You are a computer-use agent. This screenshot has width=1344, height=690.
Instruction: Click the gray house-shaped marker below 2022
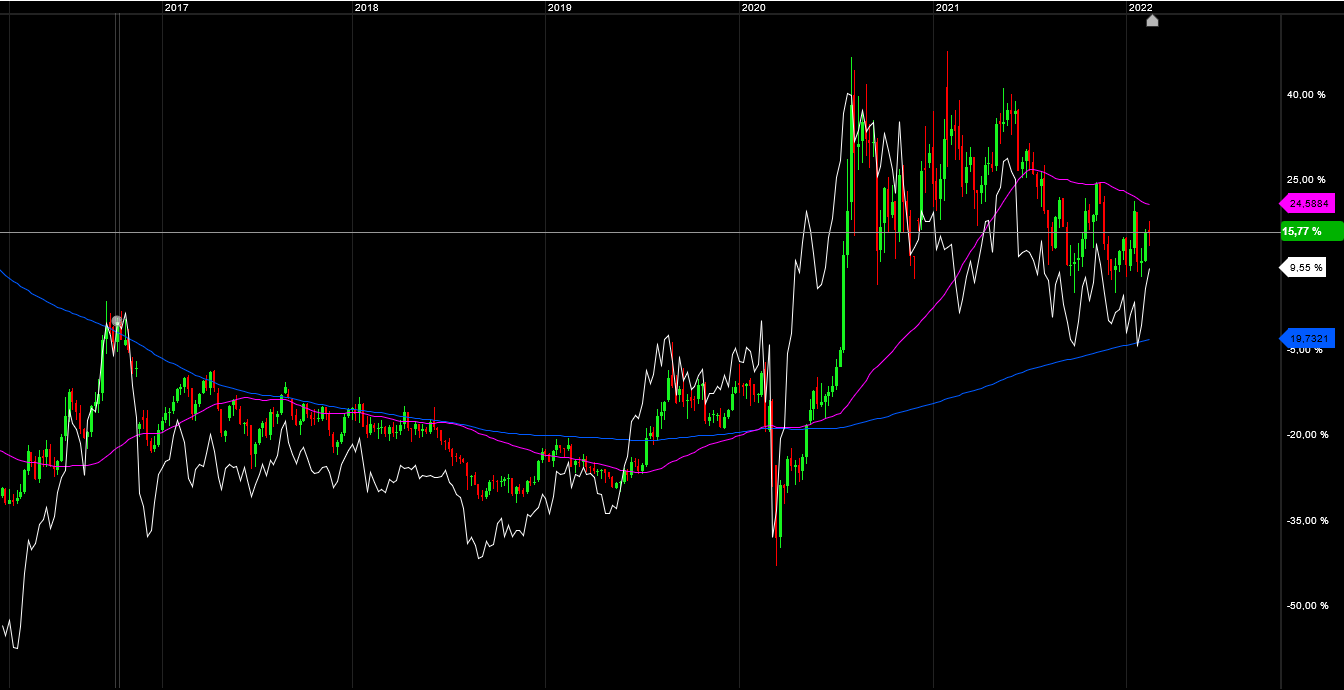click(x=1152, y=20)
